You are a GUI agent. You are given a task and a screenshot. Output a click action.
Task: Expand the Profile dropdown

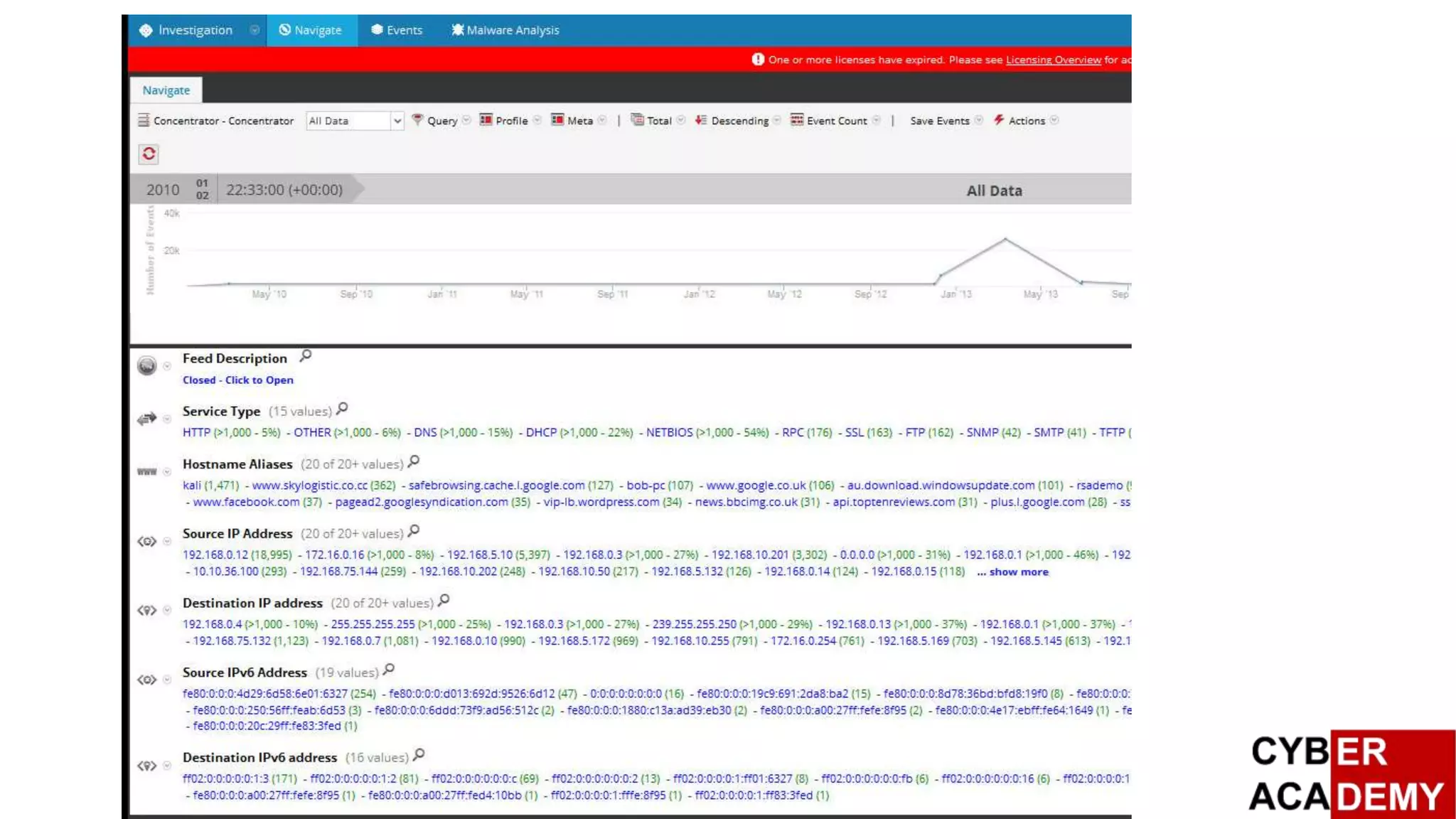pyautogui.click(x=510, y=121)
